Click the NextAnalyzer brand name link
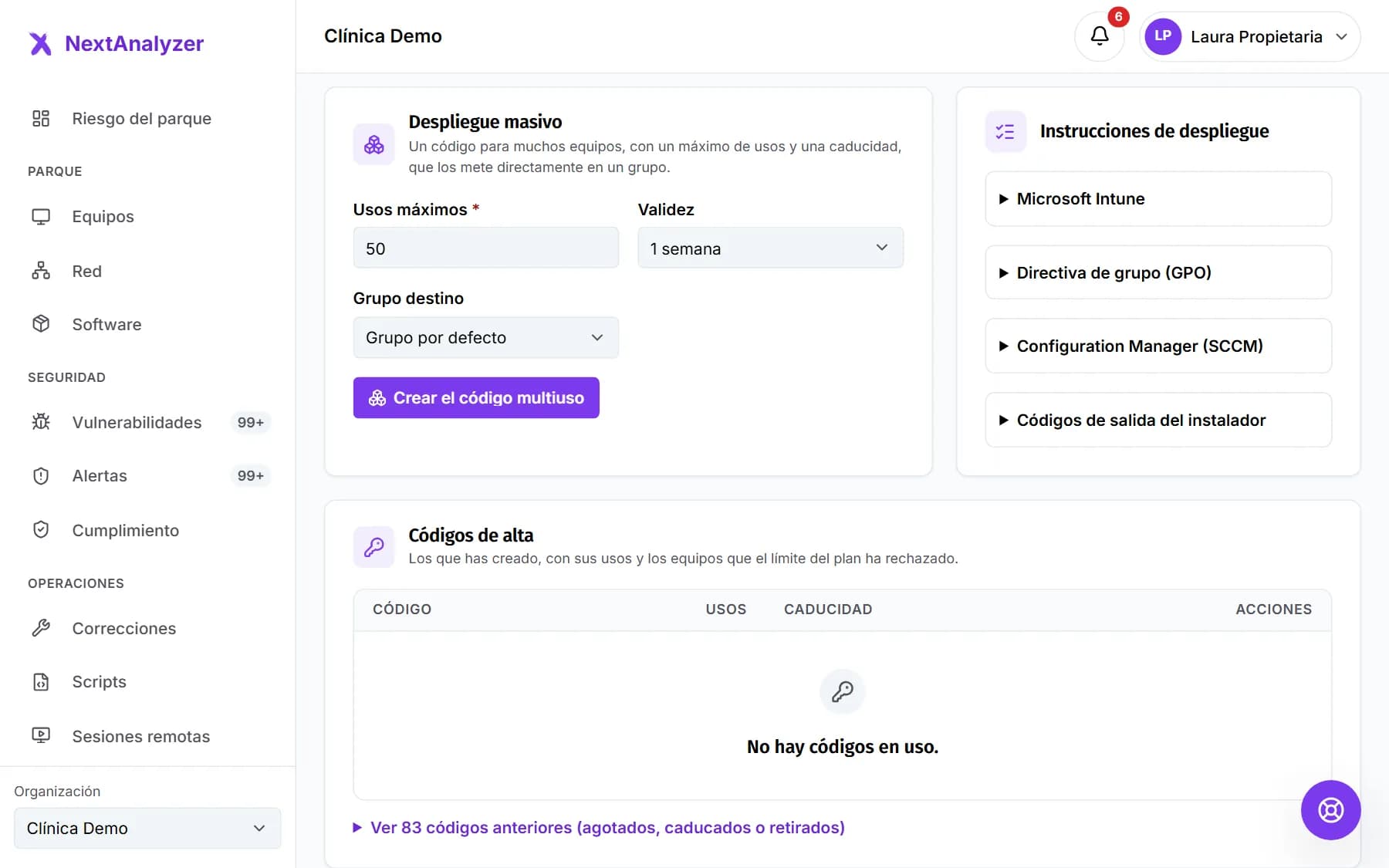1389x868 pixels. click(x=134, y=43)
